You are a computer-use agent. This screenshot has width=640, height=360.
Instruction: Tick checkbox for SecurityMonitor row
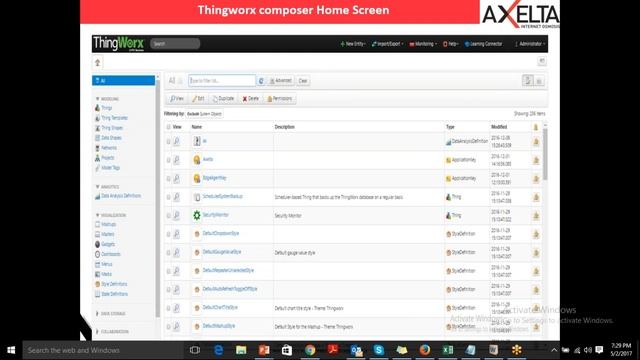pos(169,216)
